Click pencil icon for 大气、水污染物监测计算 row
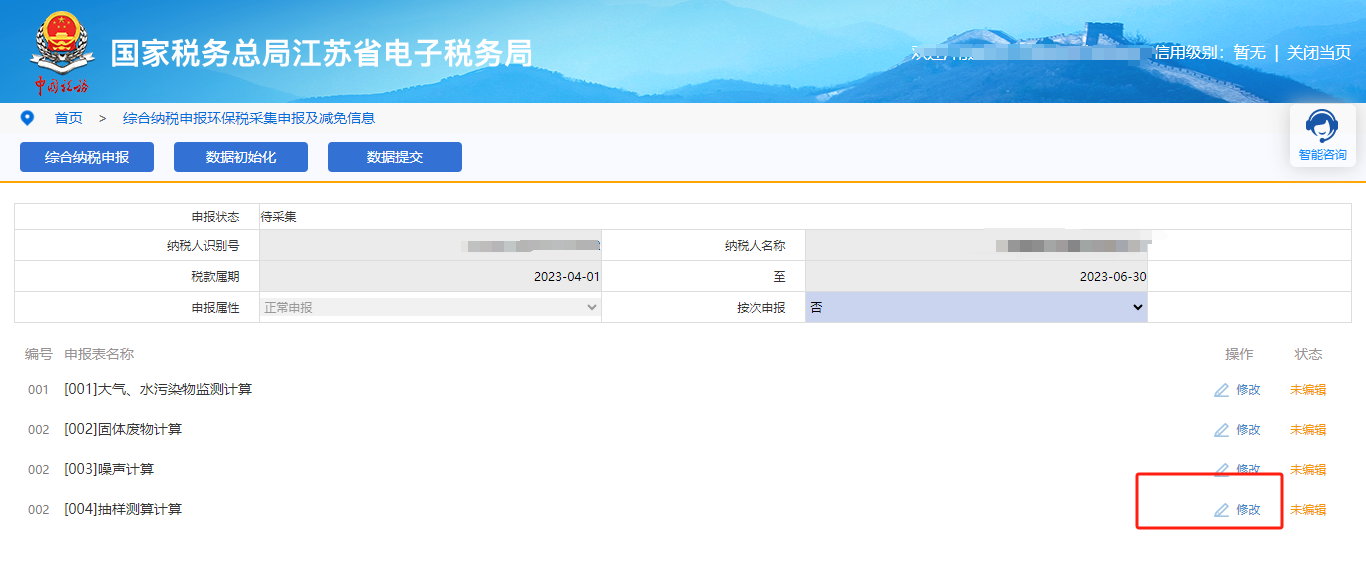Image resolution: width=1366 pixels, height=583 pixels. [x=1221, y=390]
